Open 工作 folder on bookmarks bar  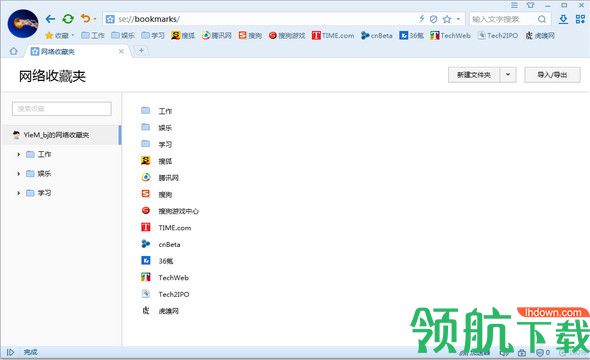coord(93,35)
